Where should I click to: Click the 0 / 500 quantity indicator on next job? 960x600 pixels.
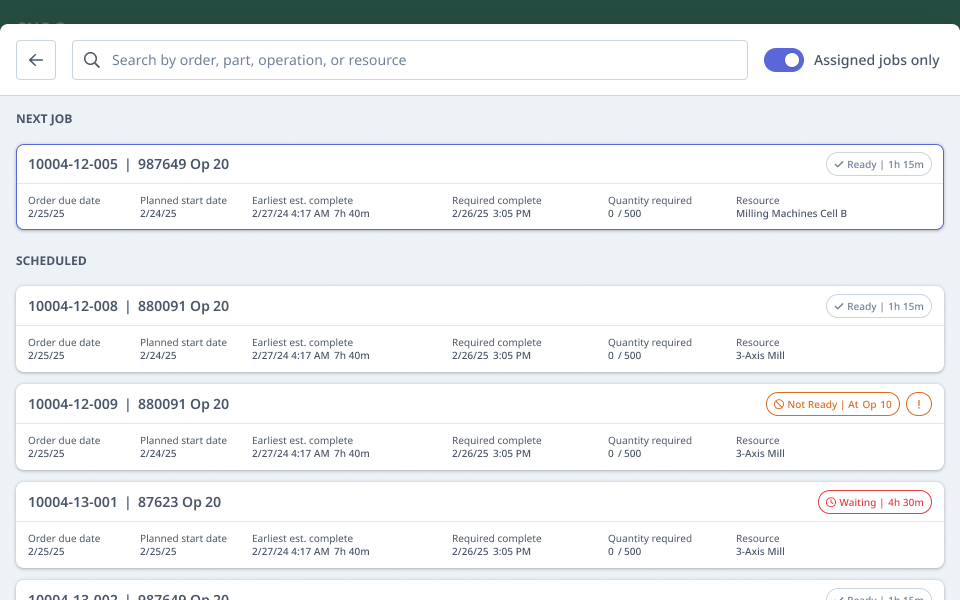coord(625,213)
